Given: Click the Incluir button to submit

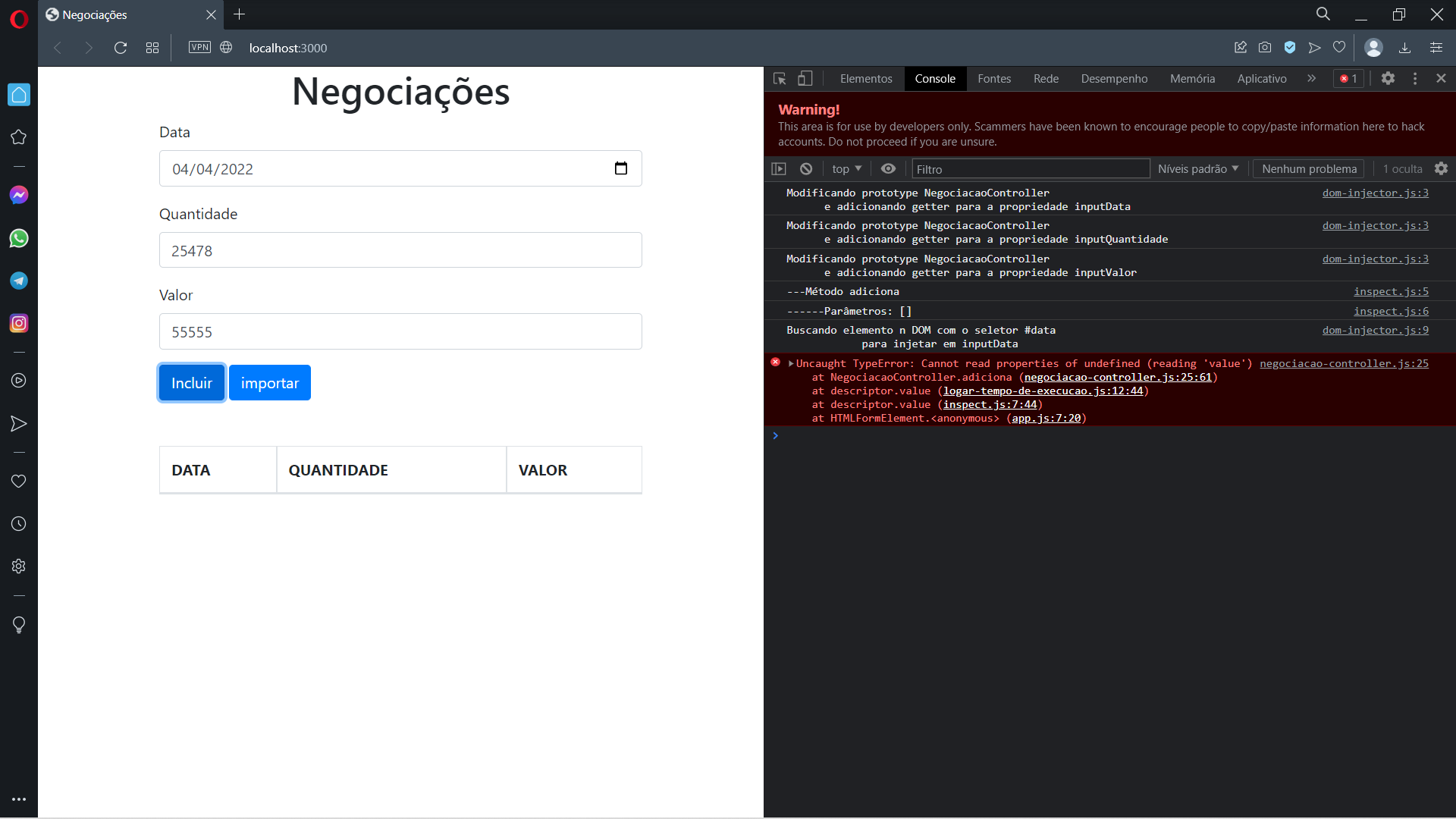Looking at the screenshot, I should pyautogui.click(x=191, y=382).
